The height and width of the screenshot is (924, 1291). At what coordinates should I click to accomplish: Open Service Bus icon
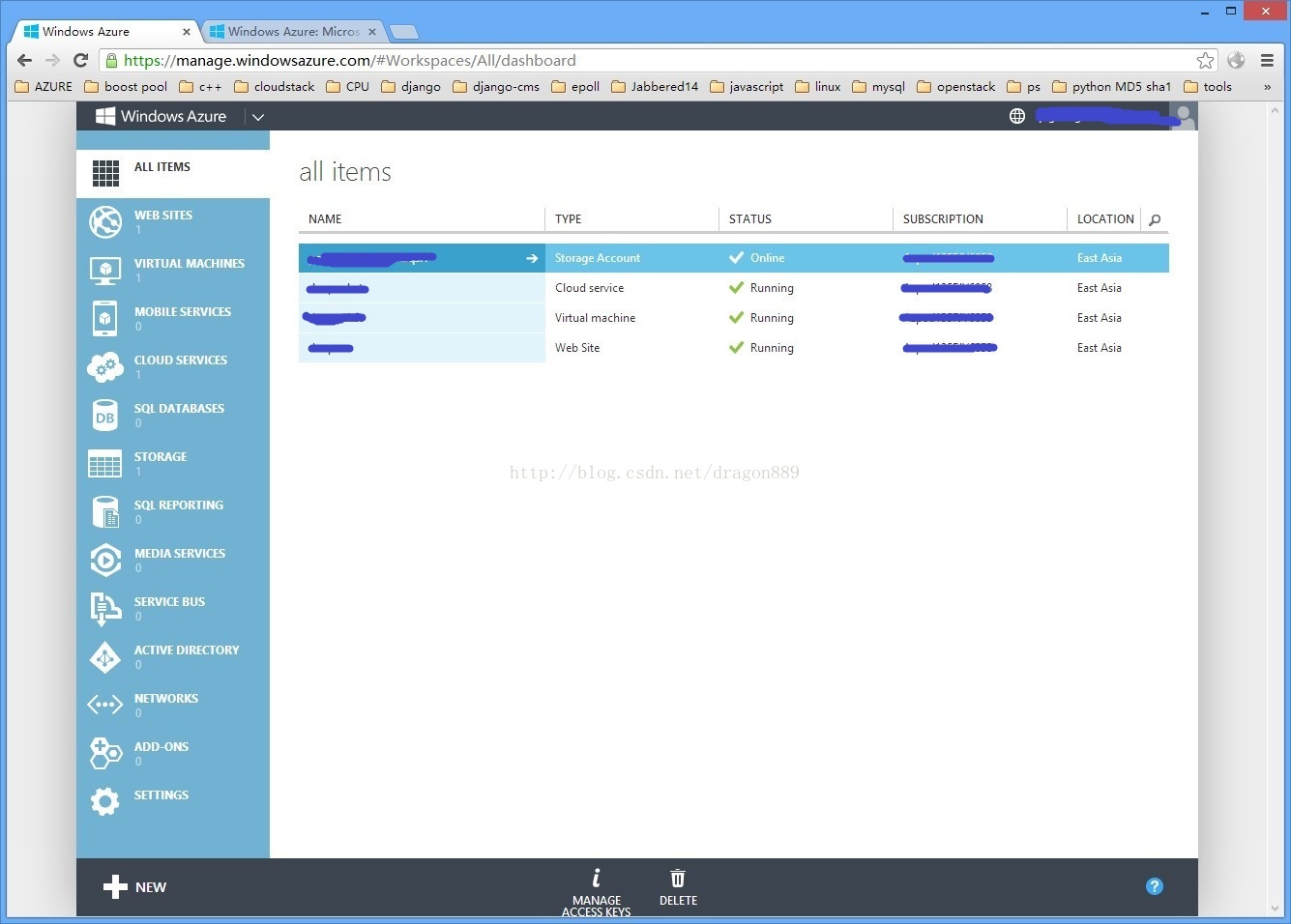click(x=105, y=609)
